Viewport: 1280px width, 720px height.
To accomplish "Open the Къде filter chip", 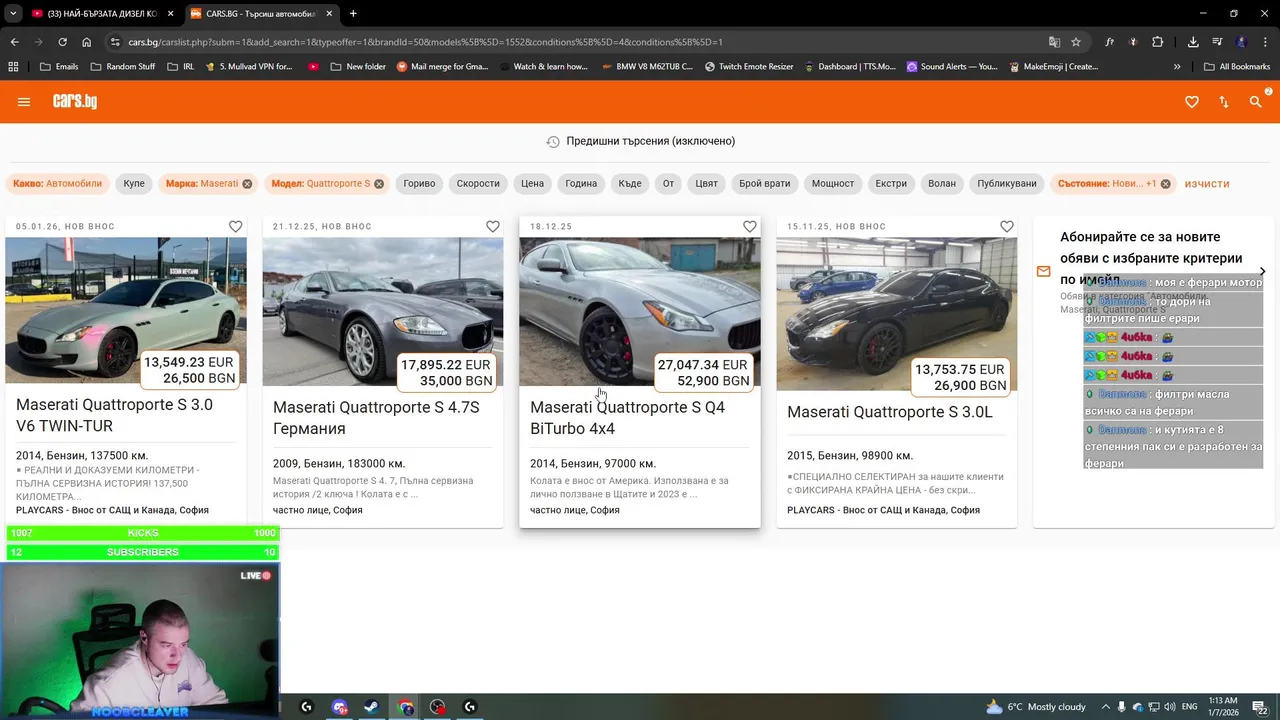I will 630,184.
